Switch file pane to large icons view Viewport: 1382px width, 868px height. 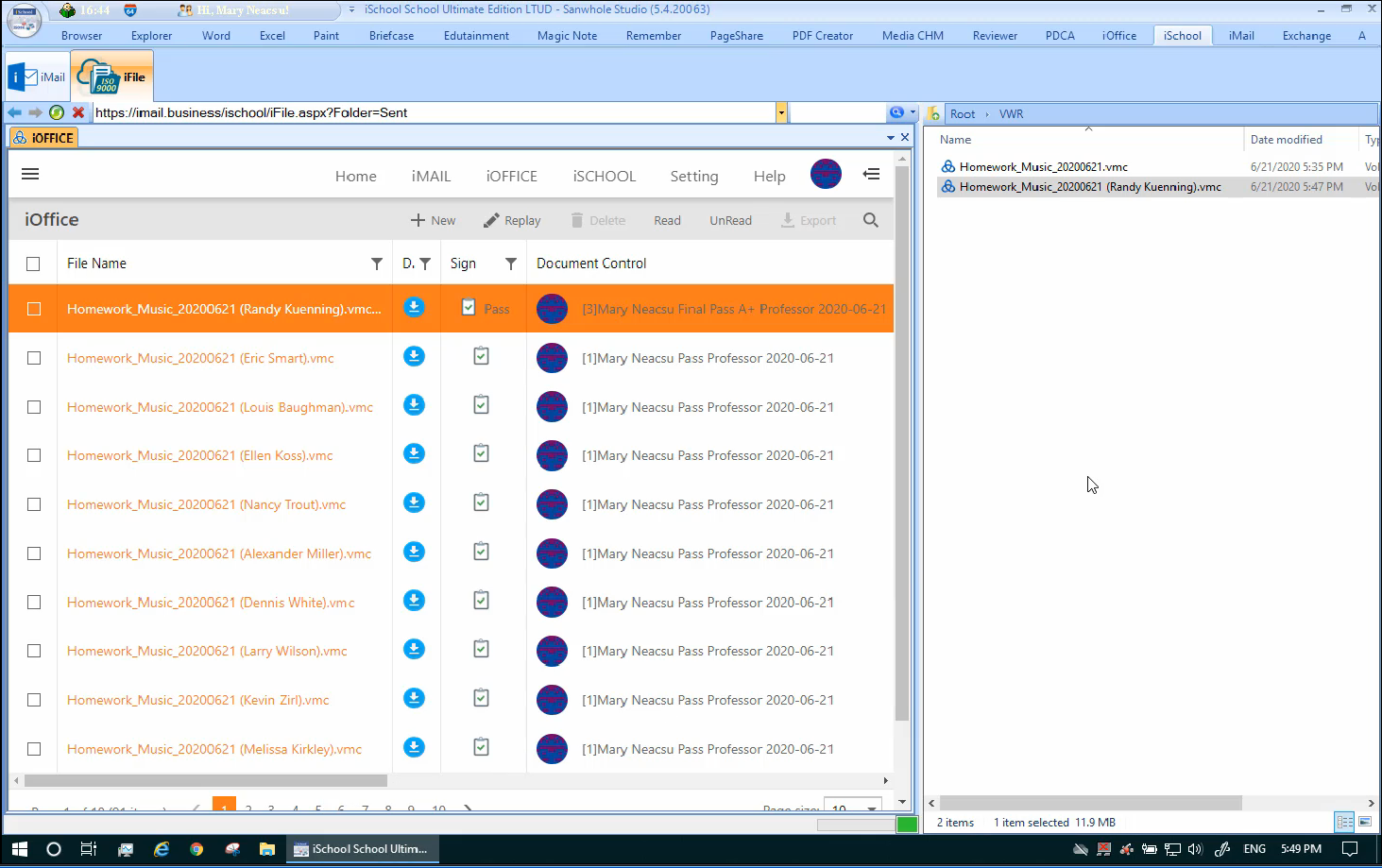coord(1365,822)
